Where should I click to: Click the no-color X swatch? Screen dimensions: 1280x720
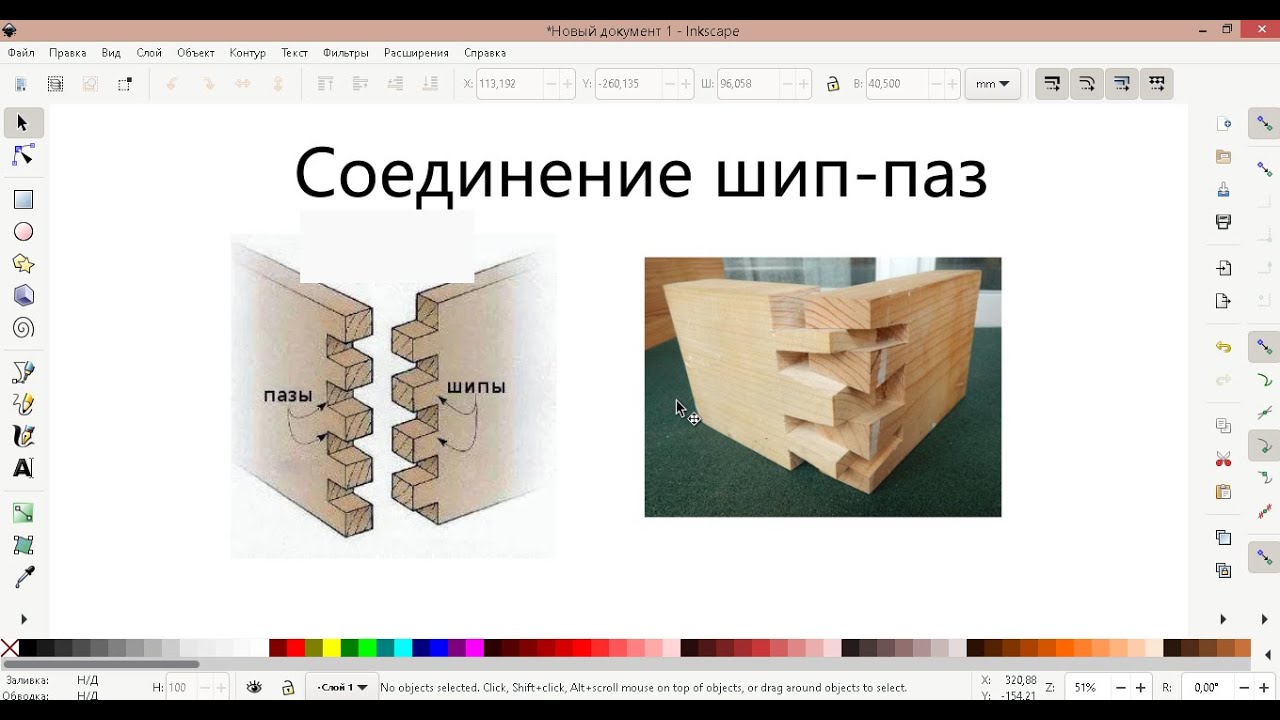coord(10,648)
